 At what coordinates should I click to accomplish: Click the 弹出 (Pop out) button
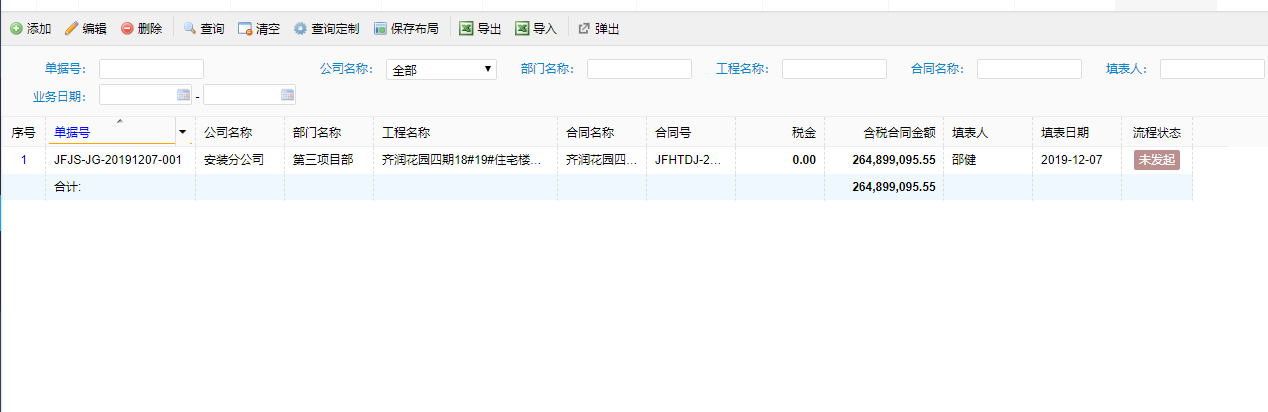click(599, 29)
